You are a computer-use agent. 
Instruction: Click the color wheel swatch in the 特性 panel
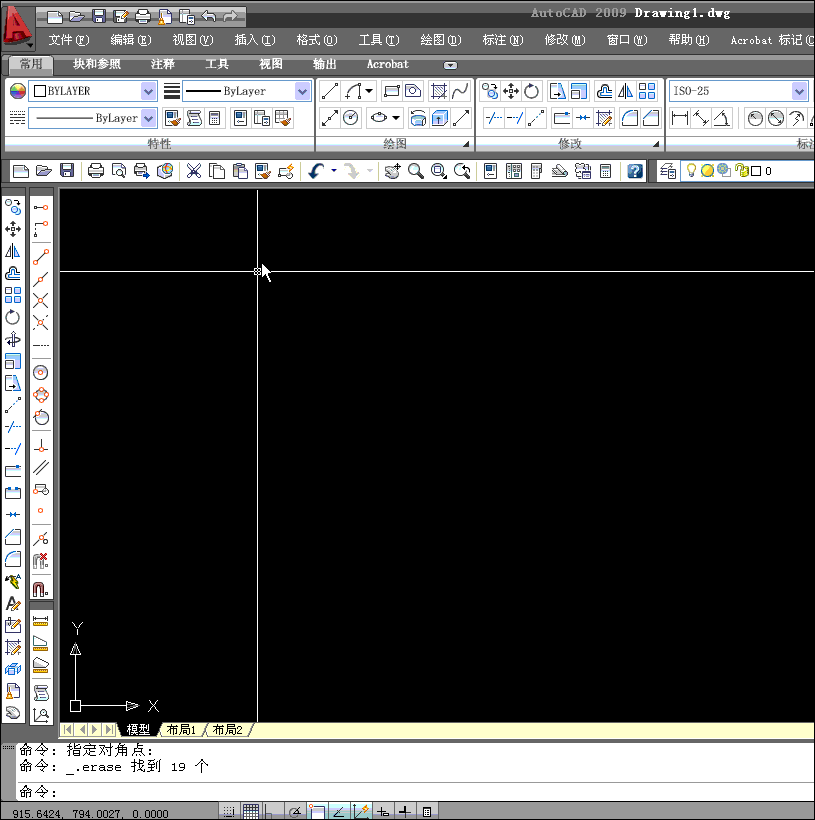(17, 91)
